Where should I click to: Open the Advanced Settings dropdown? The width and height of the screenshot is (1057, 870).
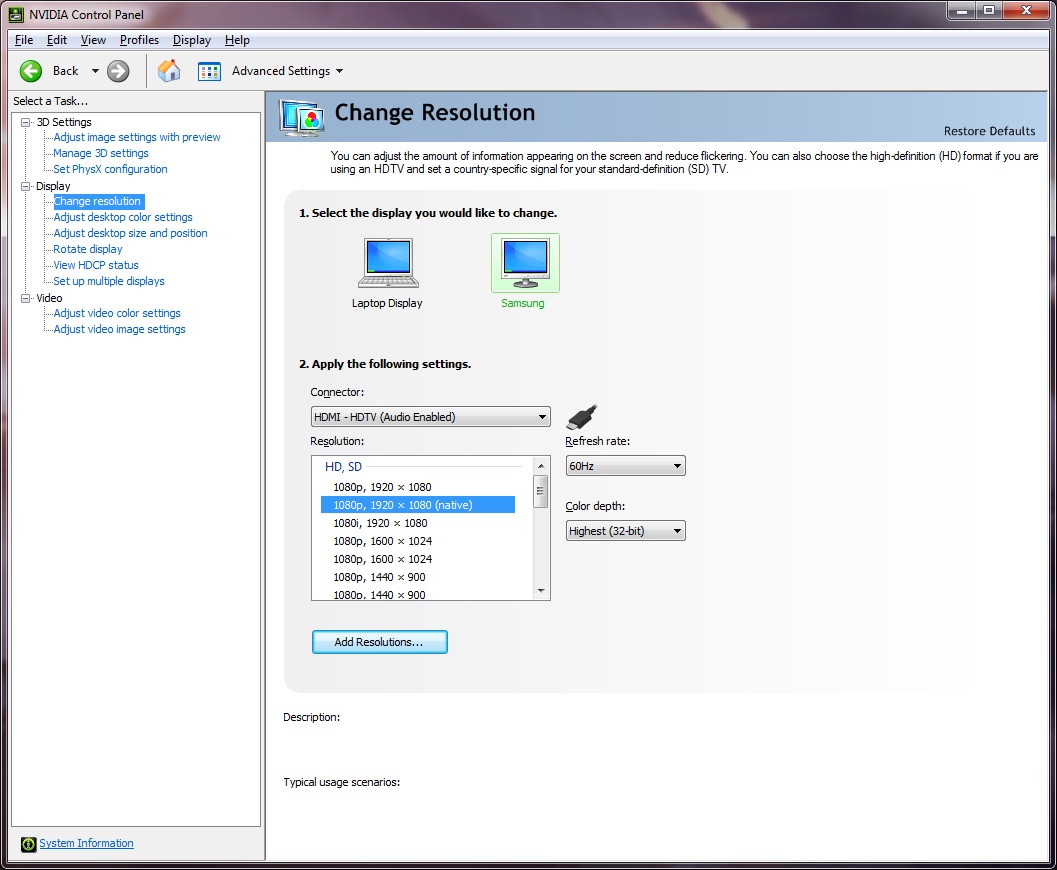339,71
